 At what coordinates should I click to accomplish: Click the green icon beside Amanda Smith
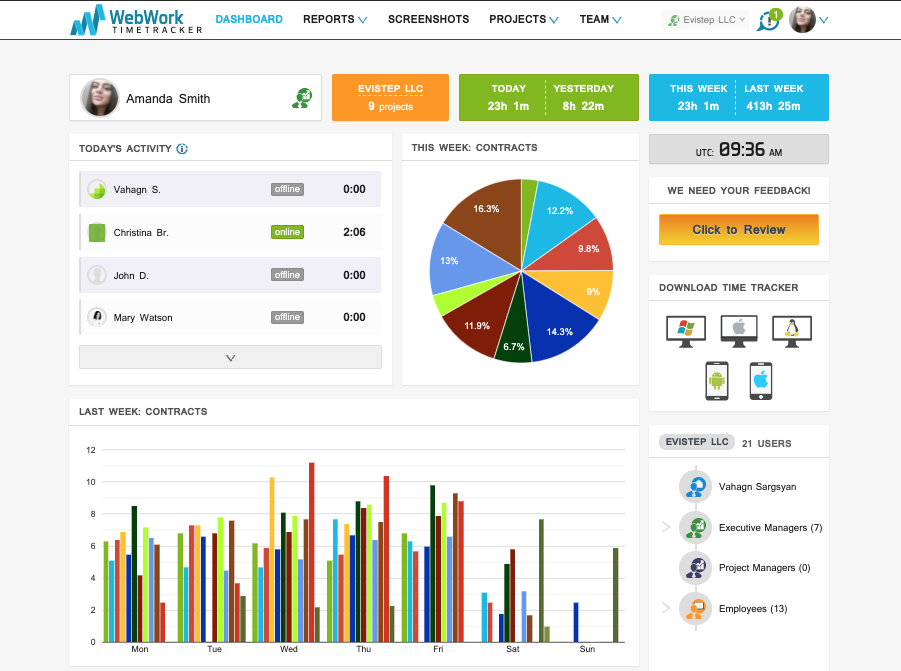(x=301, y=98)
